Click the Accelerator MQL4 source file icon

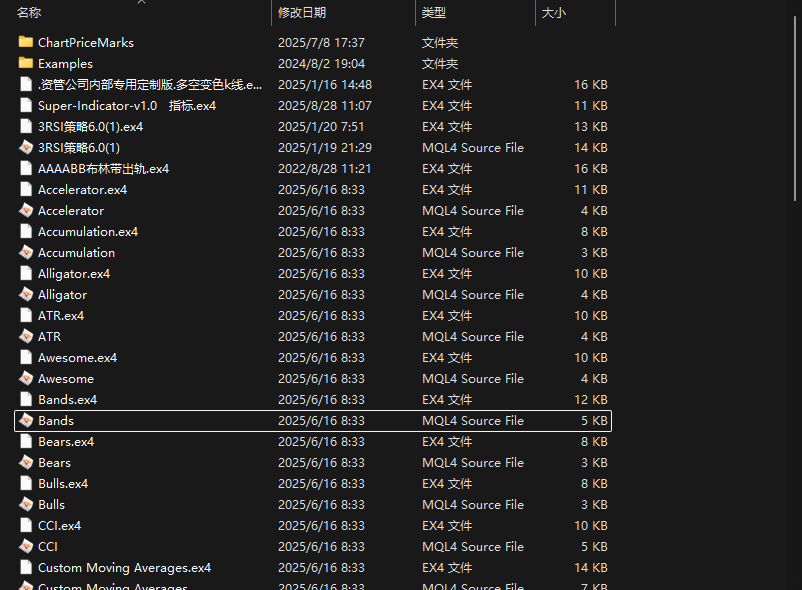click(26, 210)
